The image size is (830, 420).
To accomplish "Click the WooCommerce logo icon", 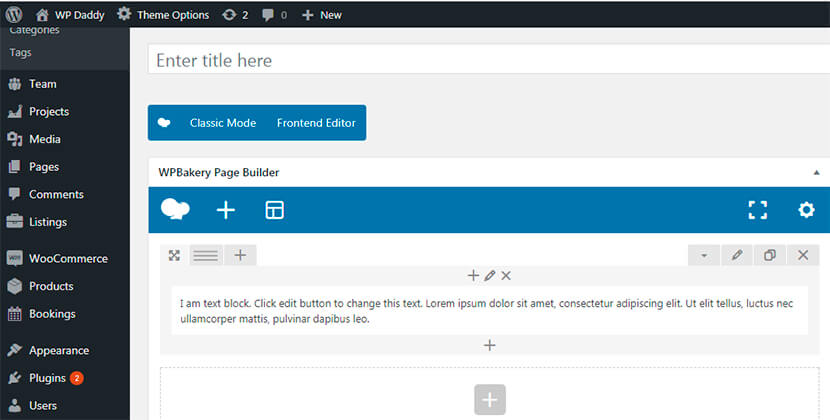I will click(x=15, y=258).
